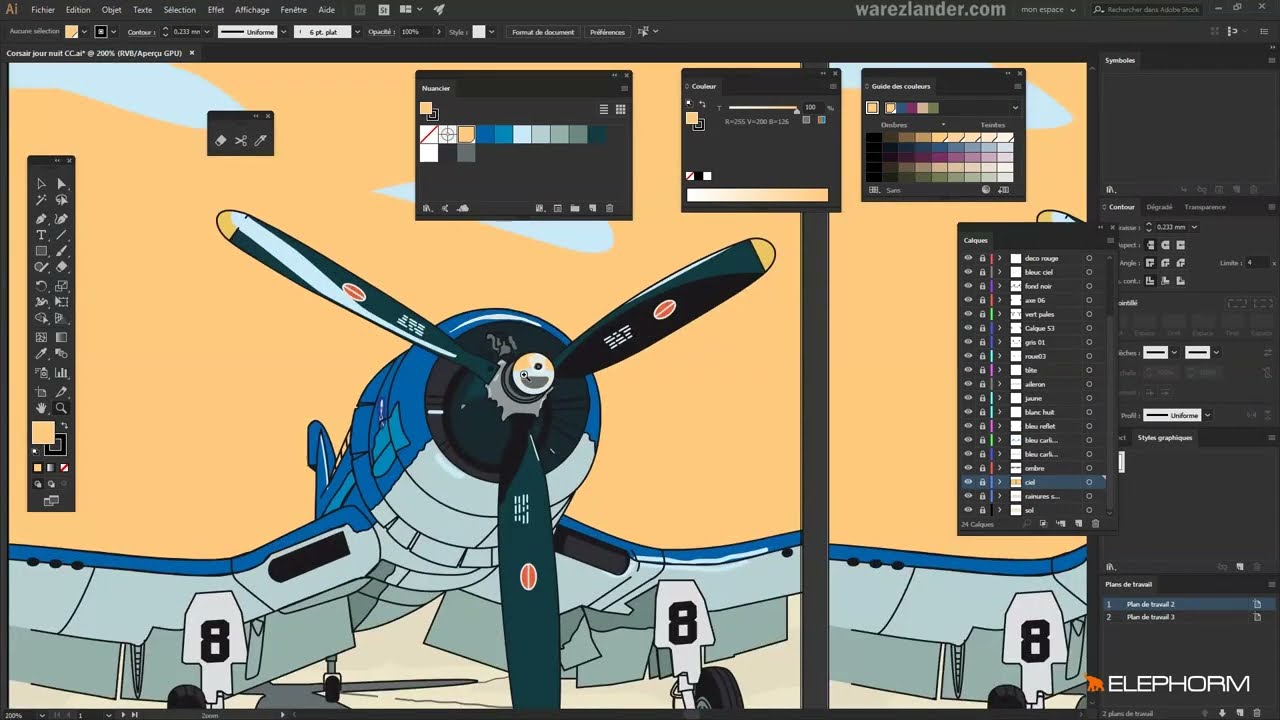The height and width of the screenshot is (720, 1280).
Task: Expand the bleuc ciel layer
Action: point(999,272)
